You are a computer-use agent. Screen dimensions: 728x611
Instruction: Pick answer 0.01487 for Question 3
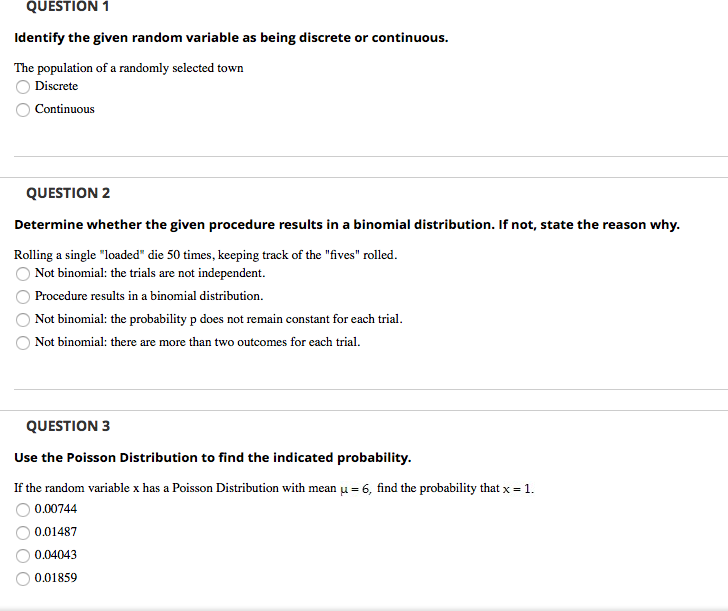(x=23, y=533)
